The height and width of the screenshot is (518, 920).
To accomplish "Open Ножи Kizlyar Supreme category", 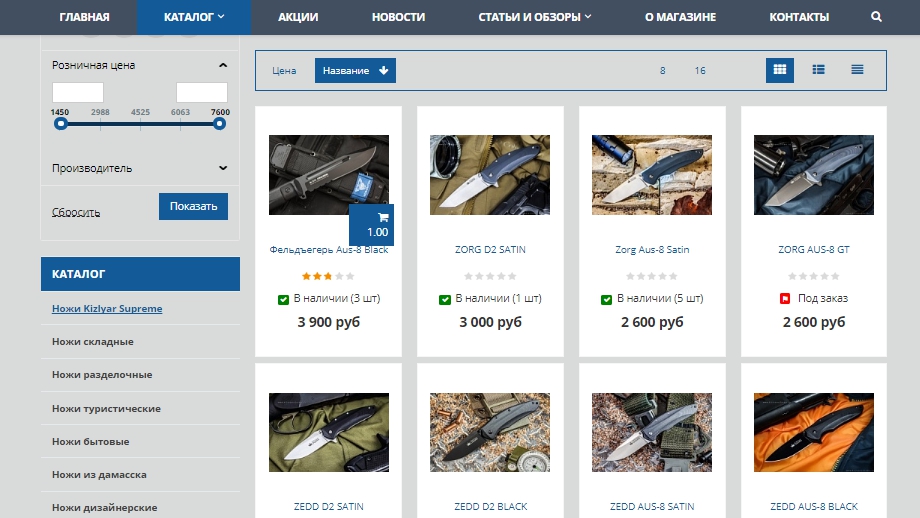I will point(107,309).
